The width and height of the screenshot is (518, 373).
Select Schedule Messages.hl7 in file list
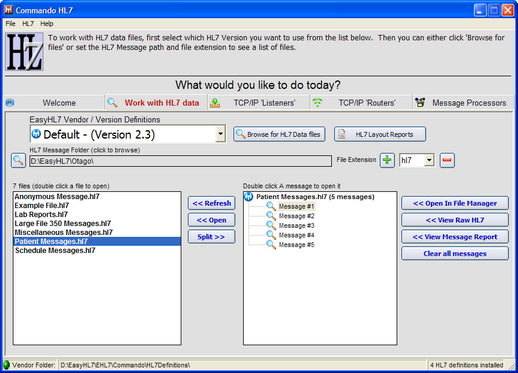coord(97,250)
